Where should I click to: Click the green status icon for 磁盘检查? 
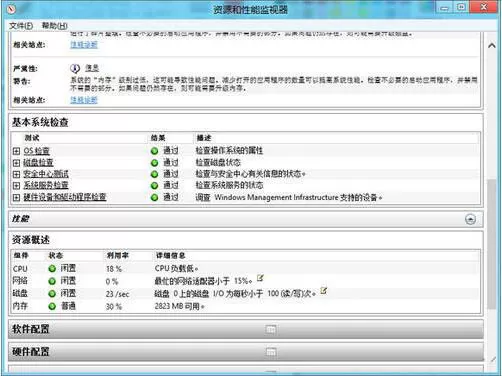click(x=154, y=163)
